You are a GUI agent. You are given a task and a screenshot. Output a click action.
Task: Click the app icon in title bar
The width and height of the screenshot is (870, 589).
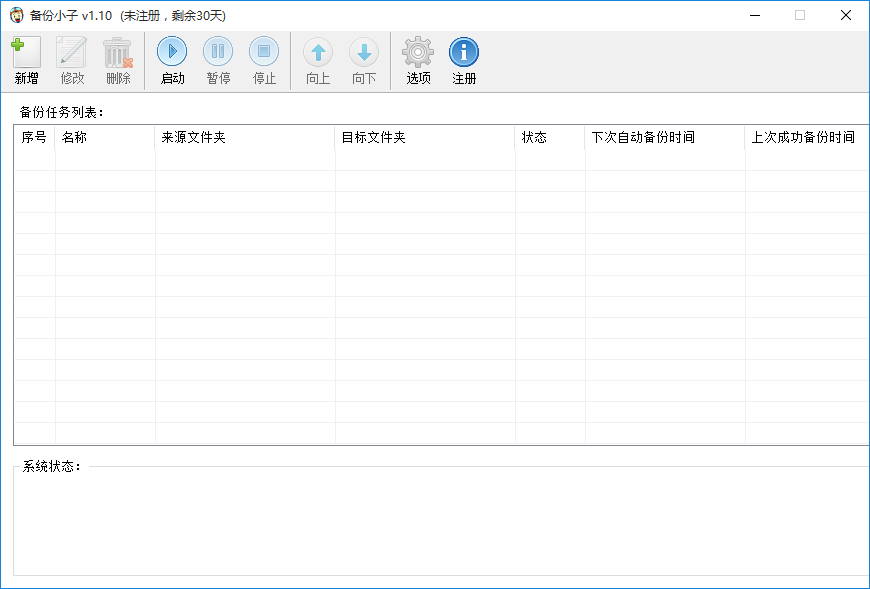(x=17, y=15)
